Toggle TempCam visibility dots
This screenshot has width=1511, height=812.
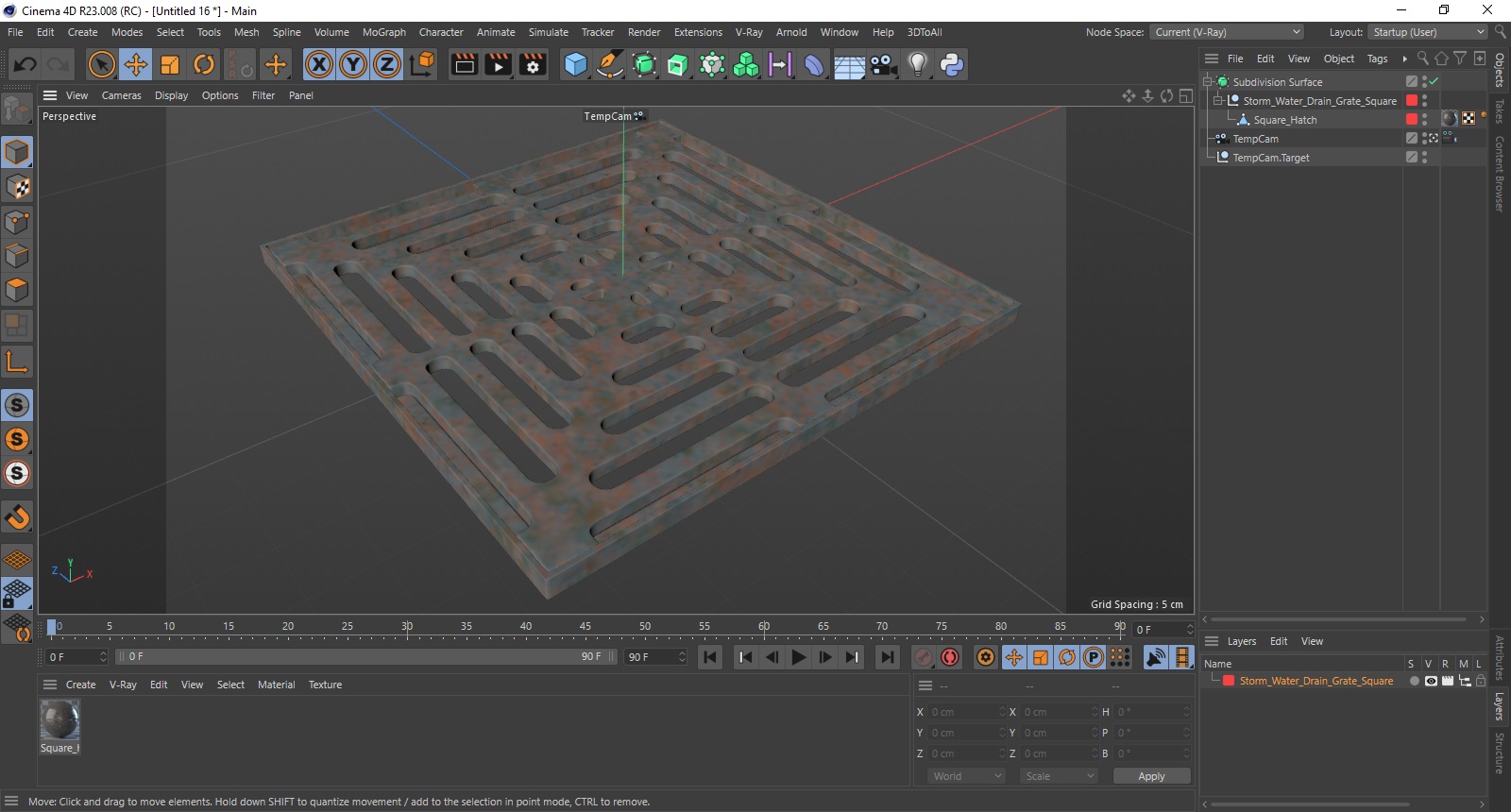click(x=1425, y=139)
